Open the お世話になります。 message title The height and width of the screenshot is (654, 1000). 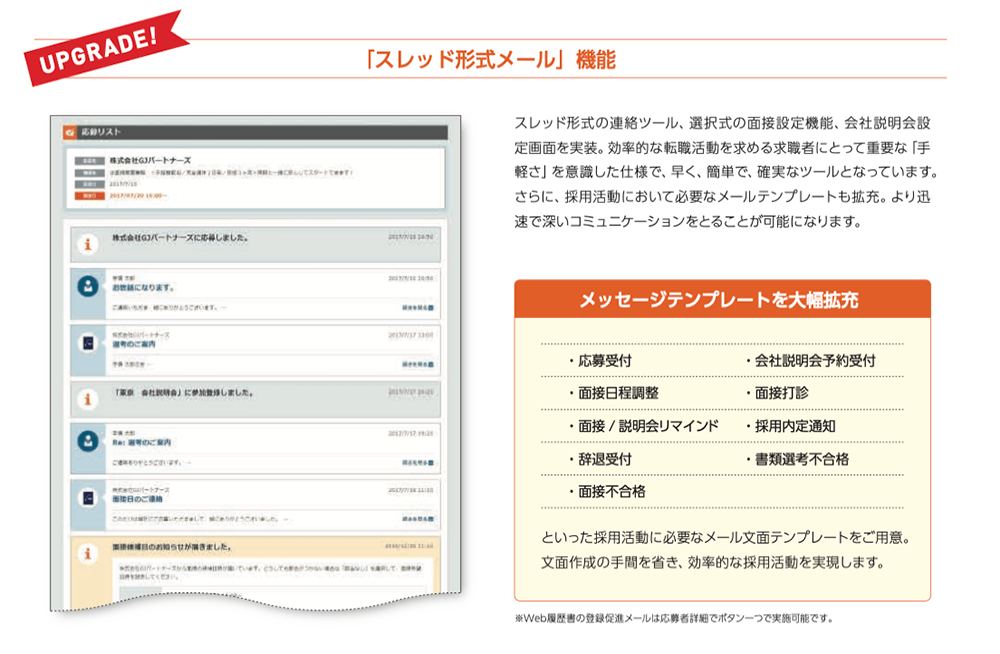[x=143, y=288]
